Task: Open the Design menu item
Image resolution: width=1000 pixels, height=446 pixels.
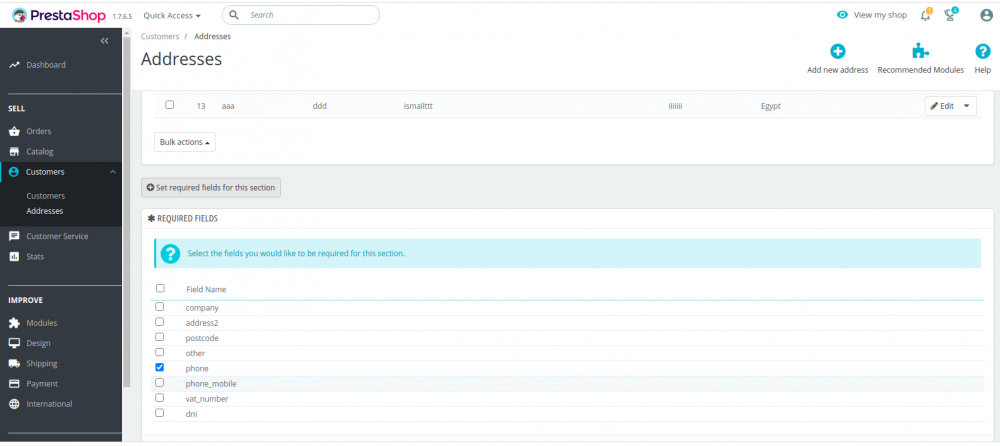Action: [38, 343]
